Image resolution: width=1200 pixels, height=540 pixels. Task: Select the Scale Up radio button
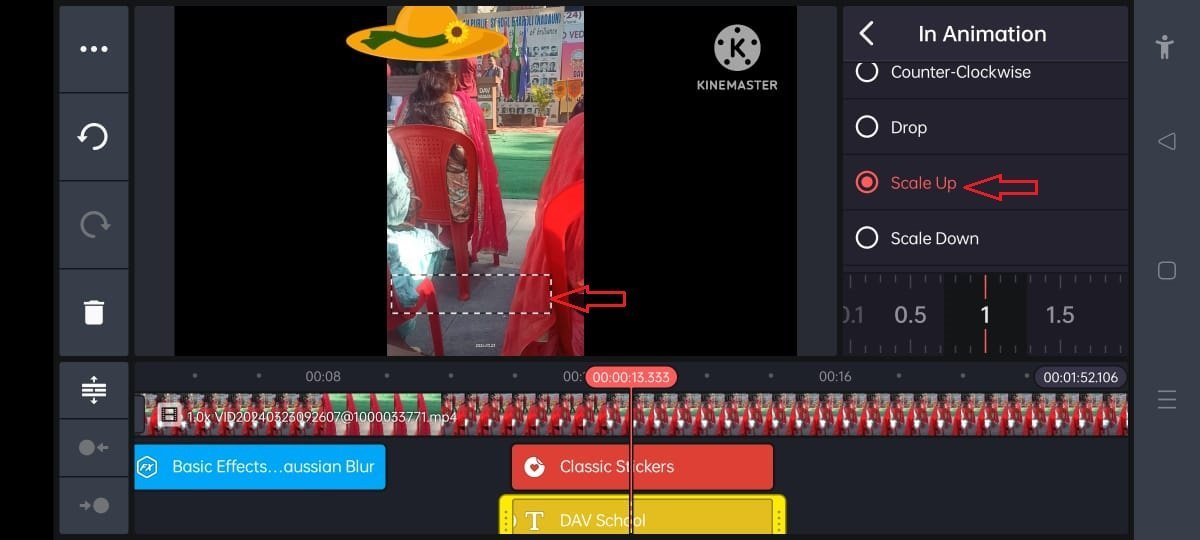pyautogui.click(x=867, y=183)
